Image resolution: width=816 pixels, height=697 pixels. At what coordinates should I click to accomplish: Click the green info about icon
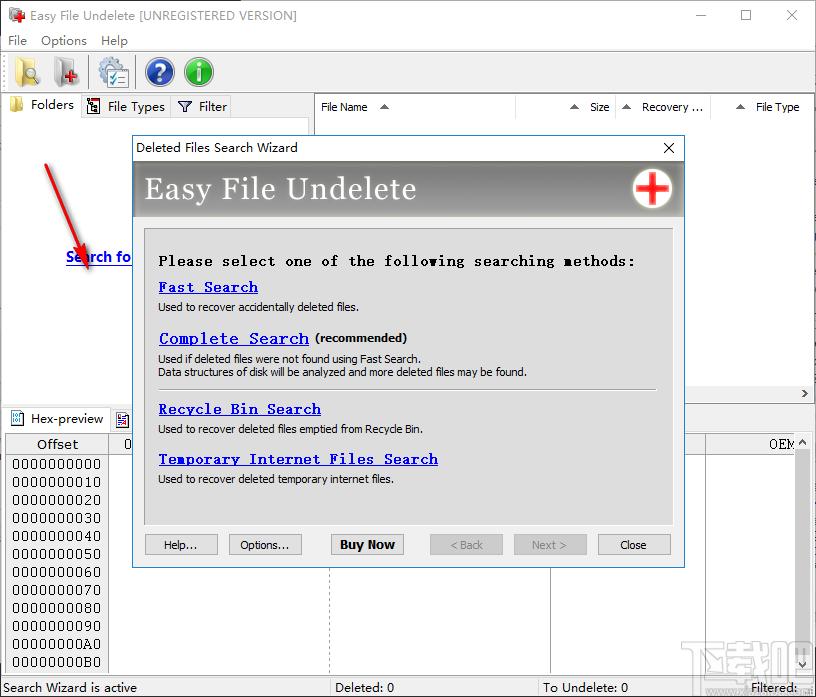tap(198, 72)
